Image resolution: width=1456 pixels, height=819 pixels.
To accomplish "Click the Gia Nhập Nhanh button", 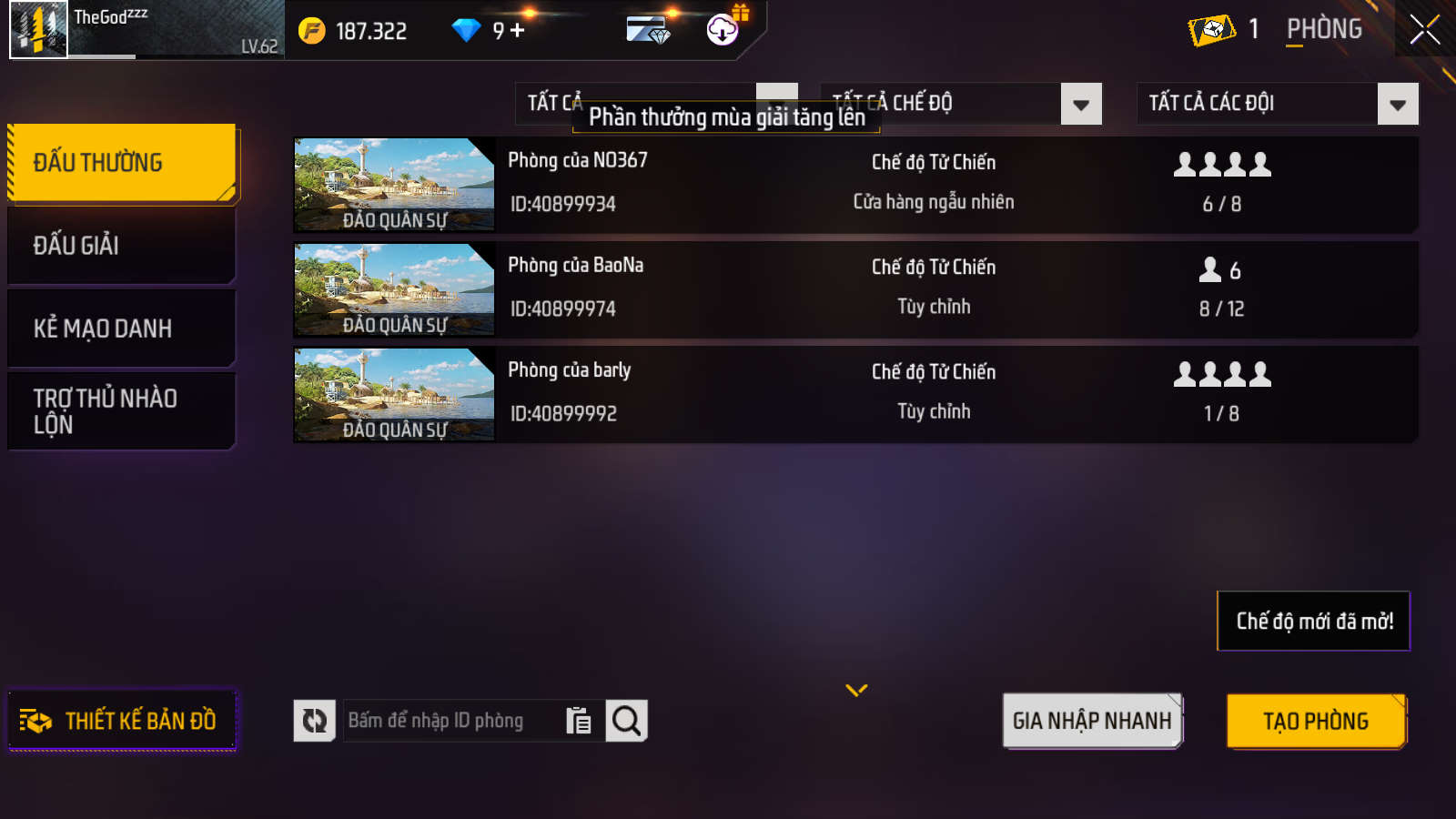I will (x=1092, y=721).
